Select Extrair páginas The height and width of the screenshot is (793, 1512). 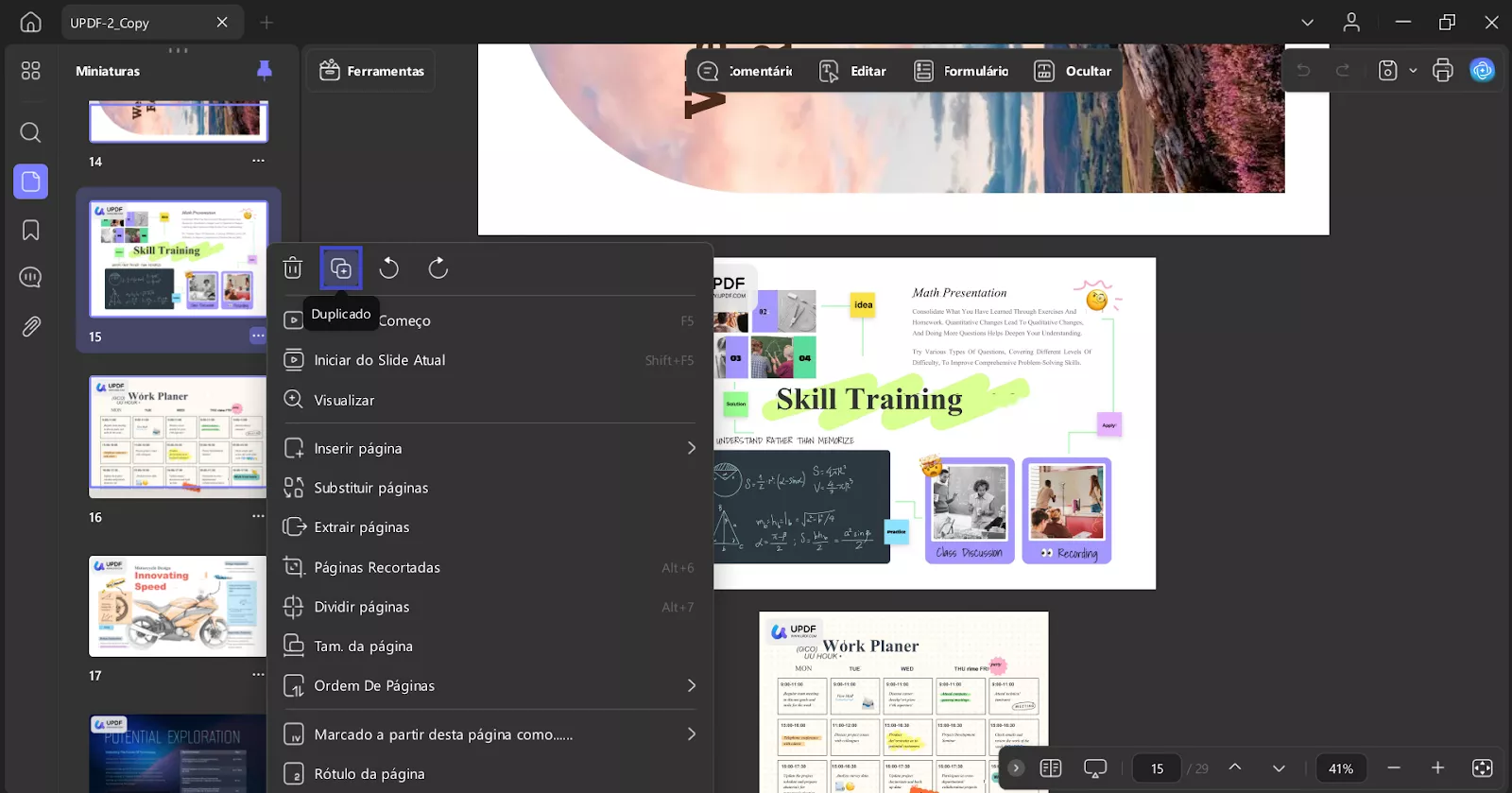pos(490,527)
